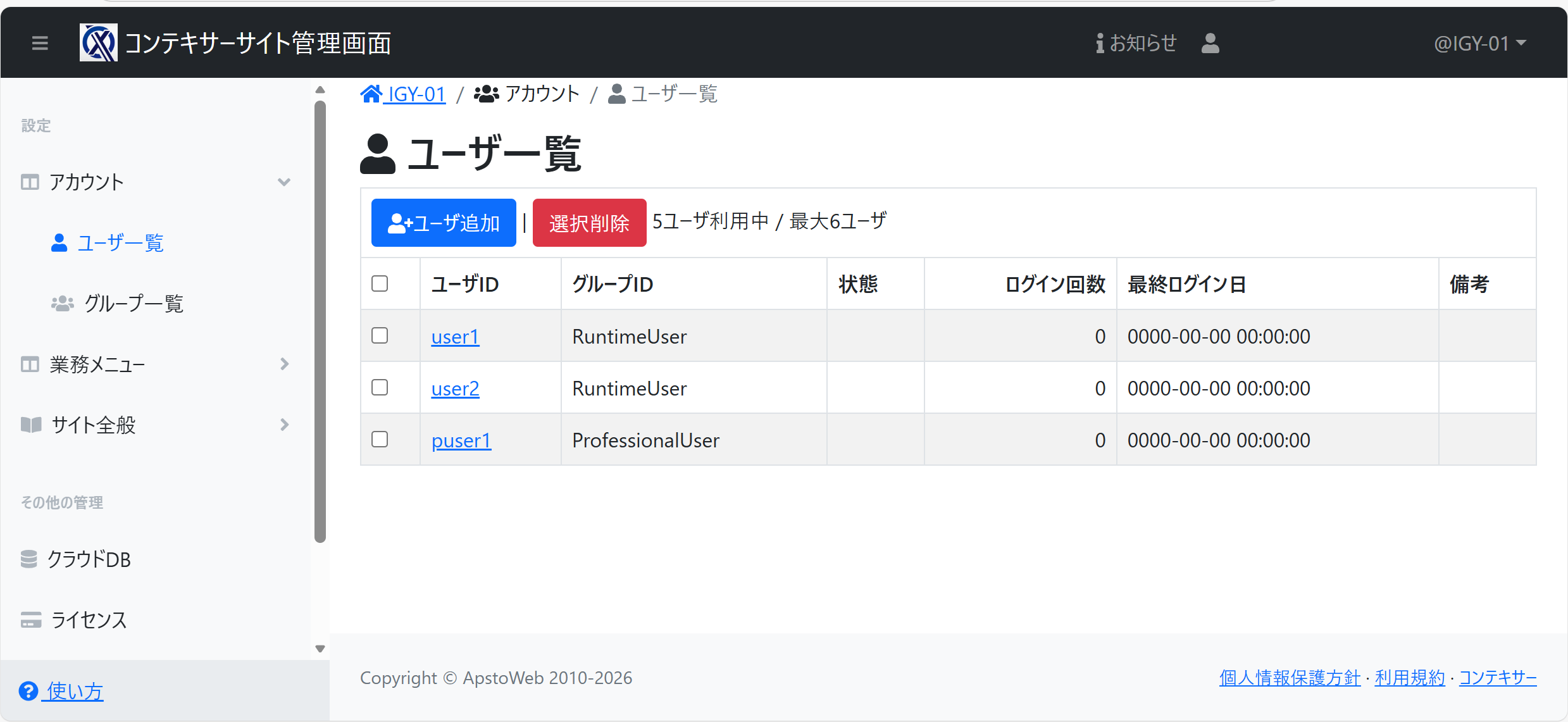Screen dimensions: 1568x722
Task: Click the question mark help icon
Action: [28, 691]
